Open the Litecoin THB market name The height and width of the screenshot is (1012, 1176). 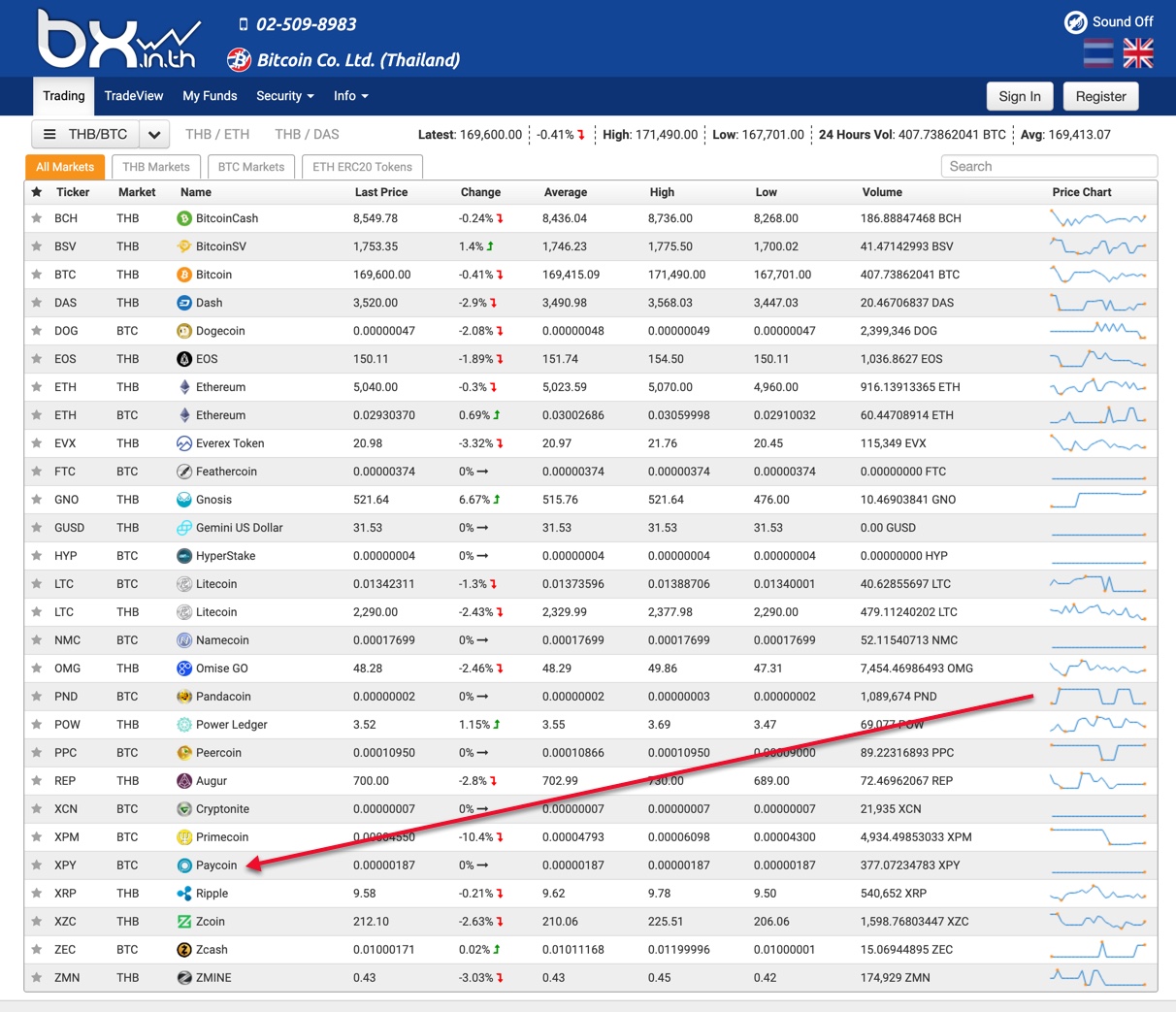pos(216,612)
